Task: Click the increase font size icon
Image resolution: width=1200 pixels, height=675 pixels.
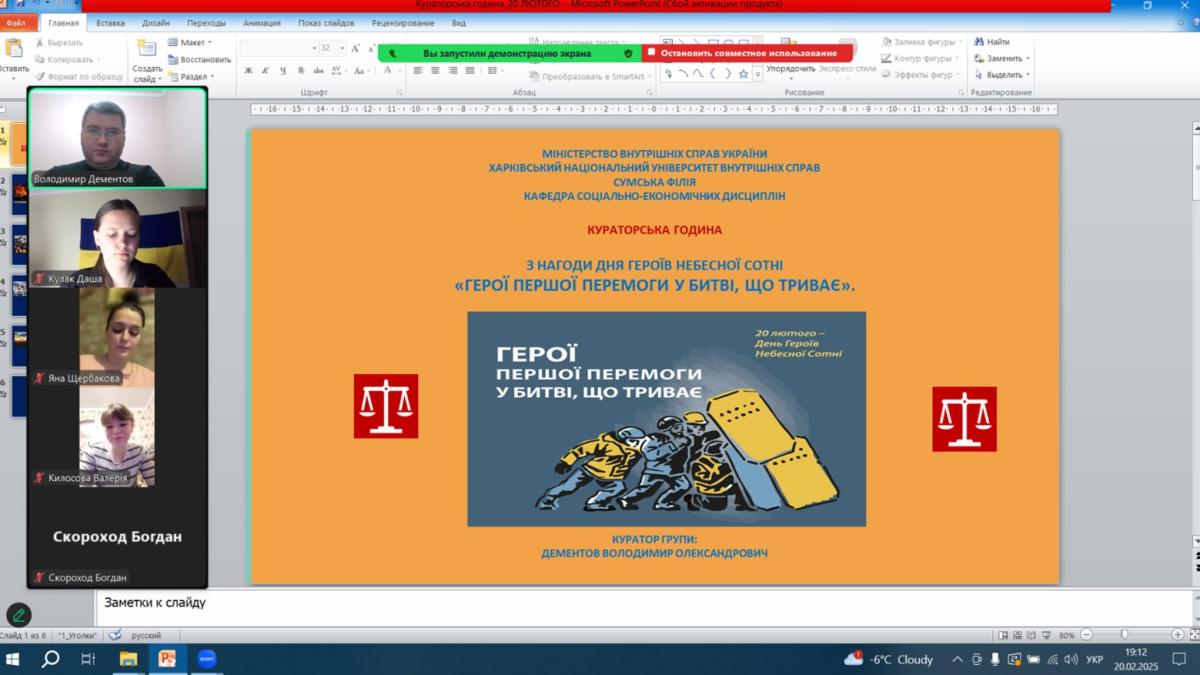Action: [x=355, y=48]
